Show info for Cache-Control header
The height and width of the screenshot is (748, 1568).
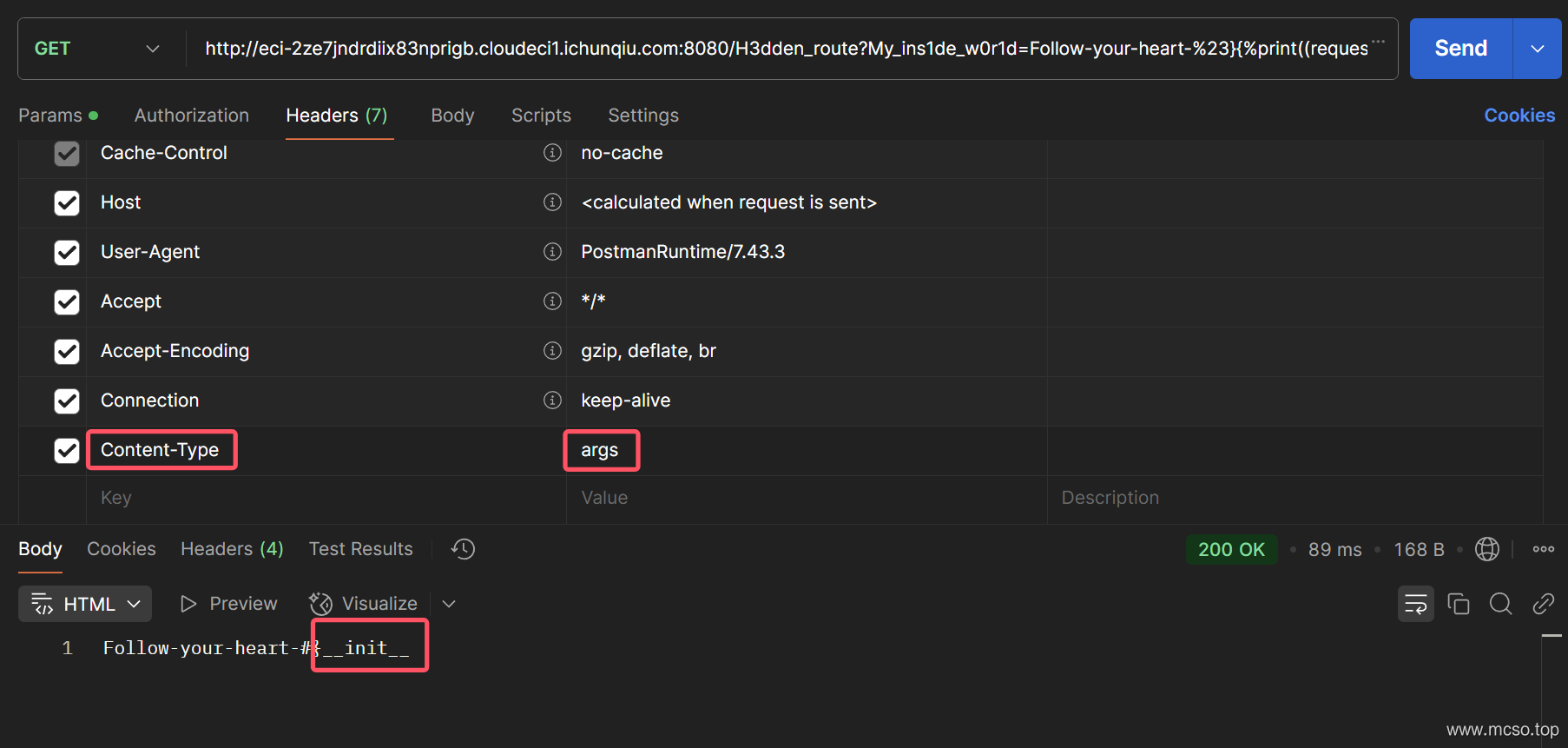[552, 153]
